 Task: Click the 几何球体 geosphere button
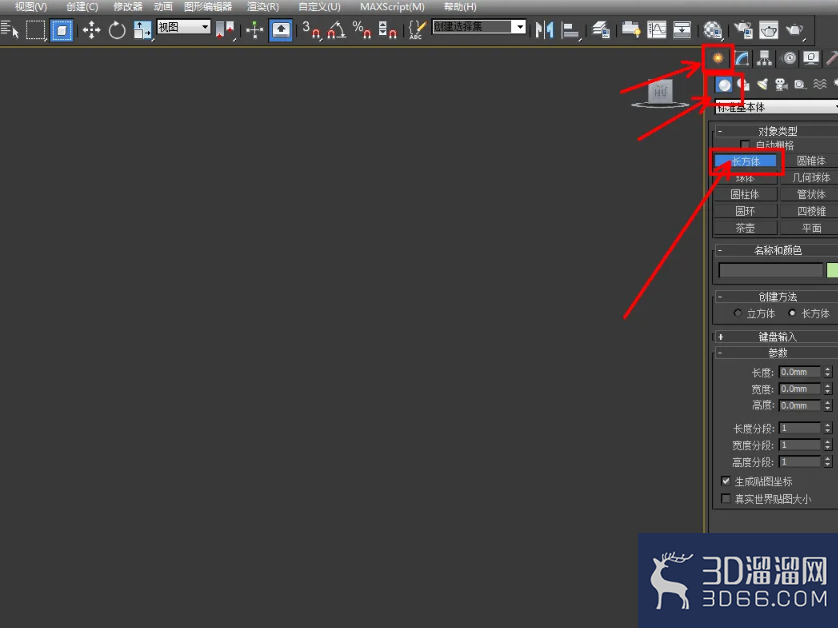809,177
